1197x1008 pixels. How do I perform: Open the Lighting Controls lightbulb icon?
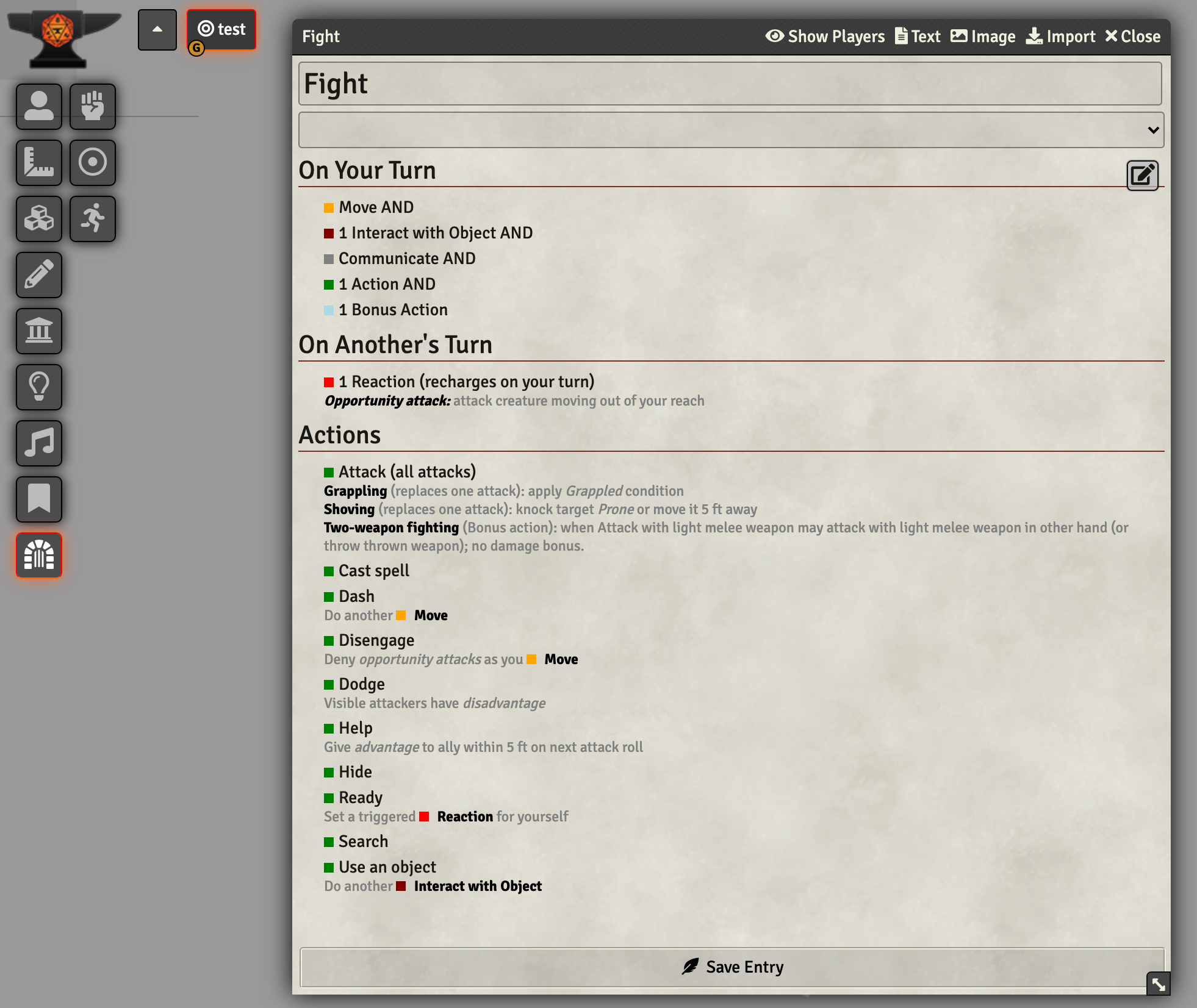click(39, 387)
